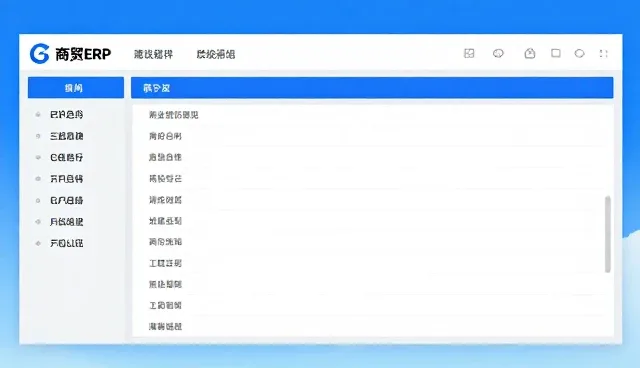Click the bullet icon beside the first sidebar item
The image size is (640, 368).
click(38, 115)
